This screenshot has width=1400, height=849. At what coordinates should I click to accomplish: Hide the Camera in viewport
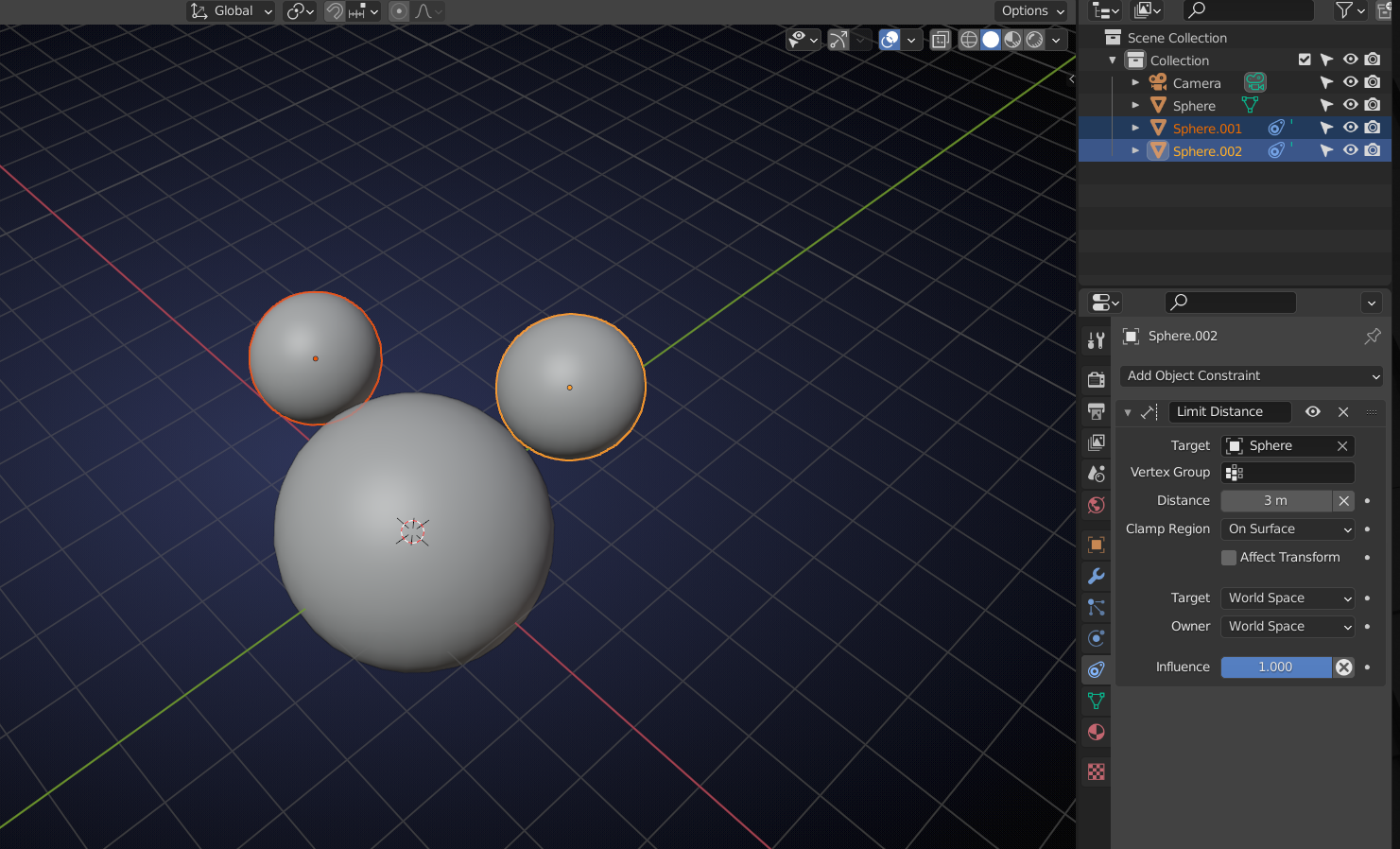(1350, 82)
